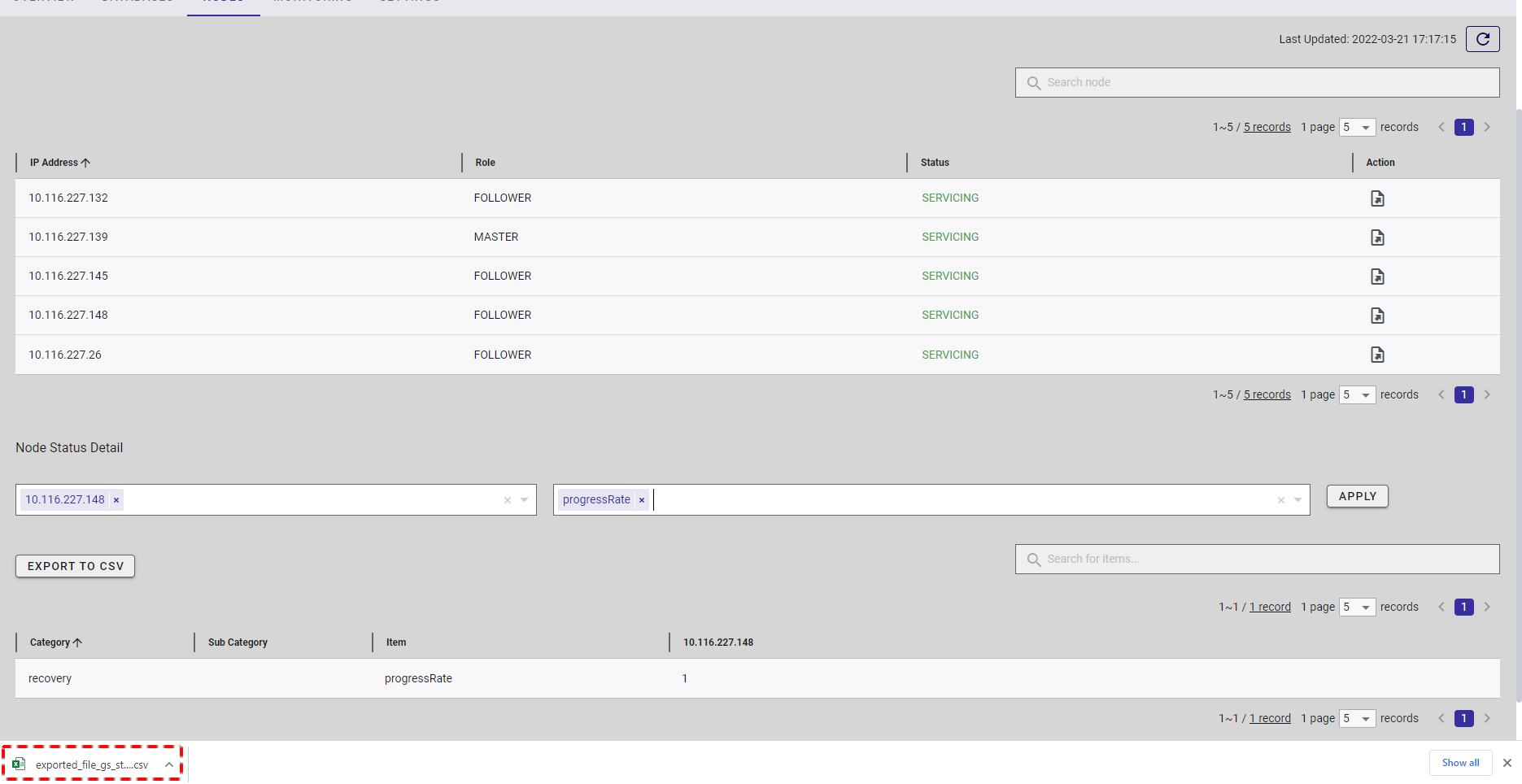1522x784 pixels.
Task: Open records-per-page dropdown above node table
Action: pyautogui.click(x=1357, y=128)
